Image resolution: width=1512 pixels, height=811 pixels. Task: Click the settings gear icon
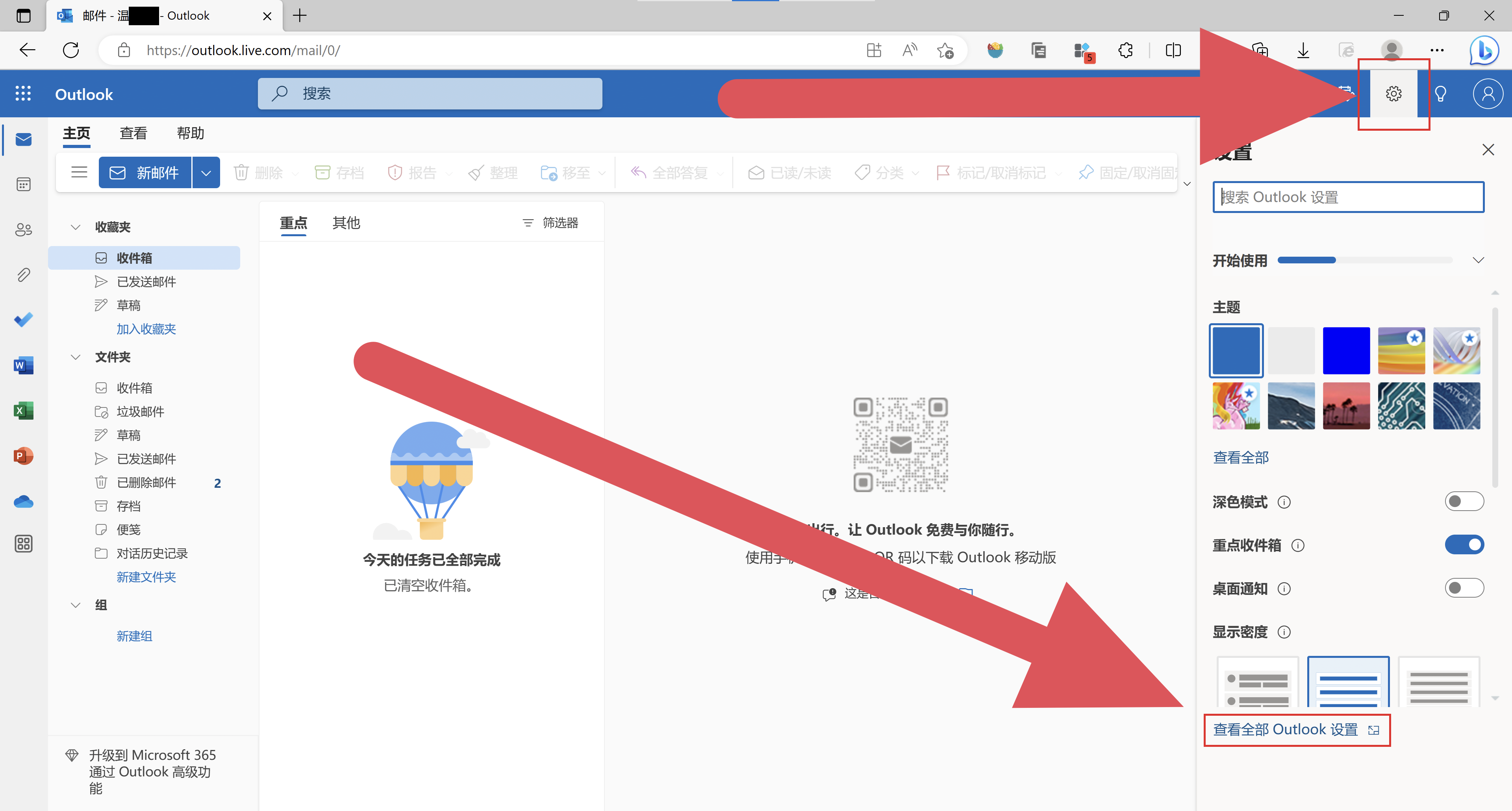[1393, 94]
